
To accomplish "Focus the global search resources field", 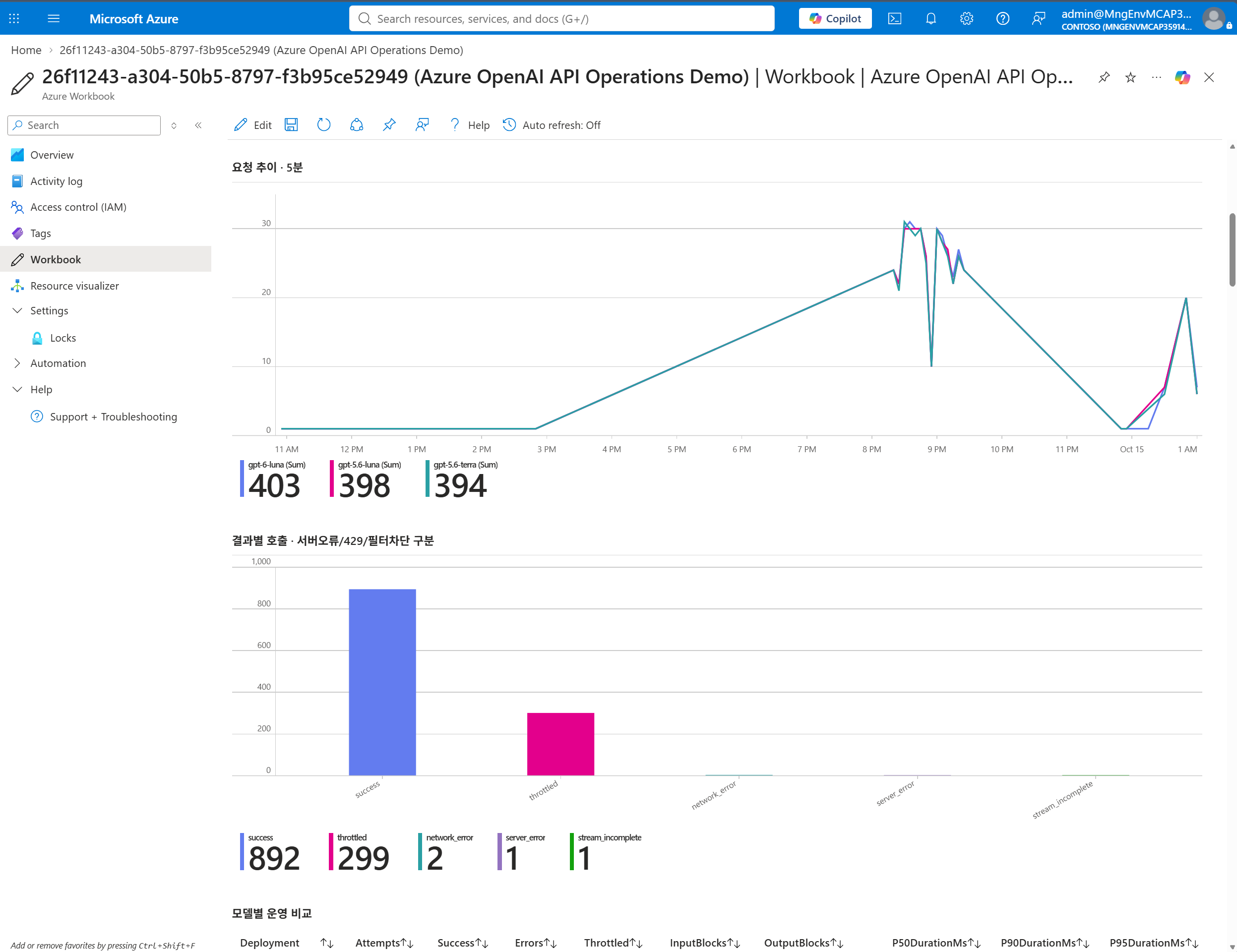I will click(562, 19).
